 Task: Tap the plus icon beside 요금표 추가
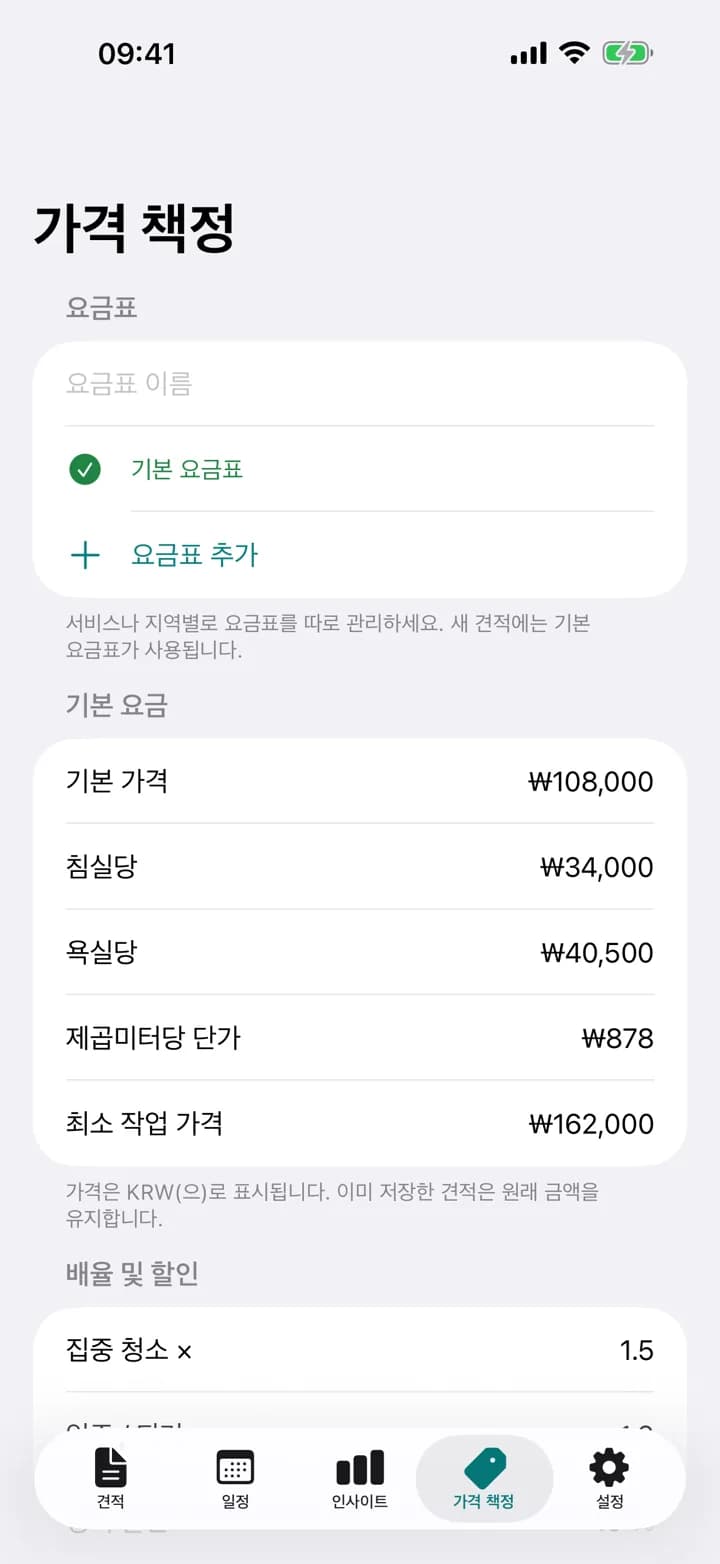point(85,555)
